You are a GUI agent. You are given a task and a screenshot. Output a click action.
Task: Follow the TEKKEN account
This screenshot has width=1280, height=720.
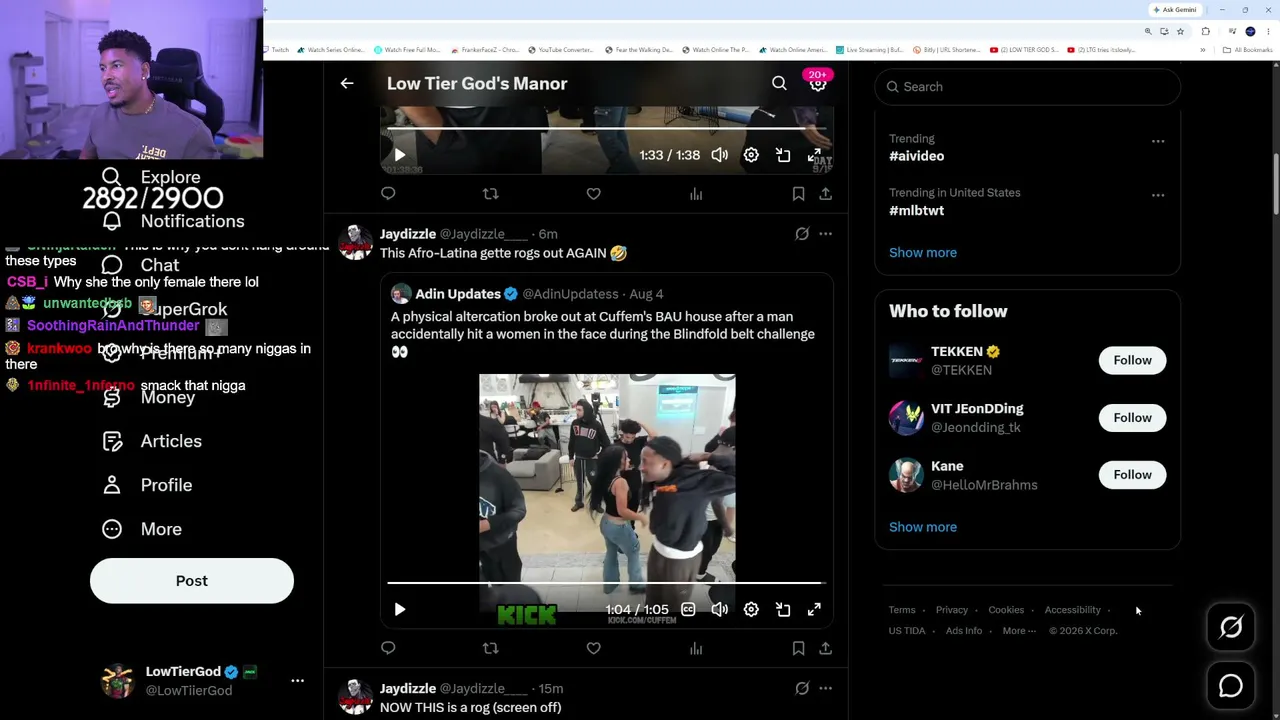(1132, 360)
